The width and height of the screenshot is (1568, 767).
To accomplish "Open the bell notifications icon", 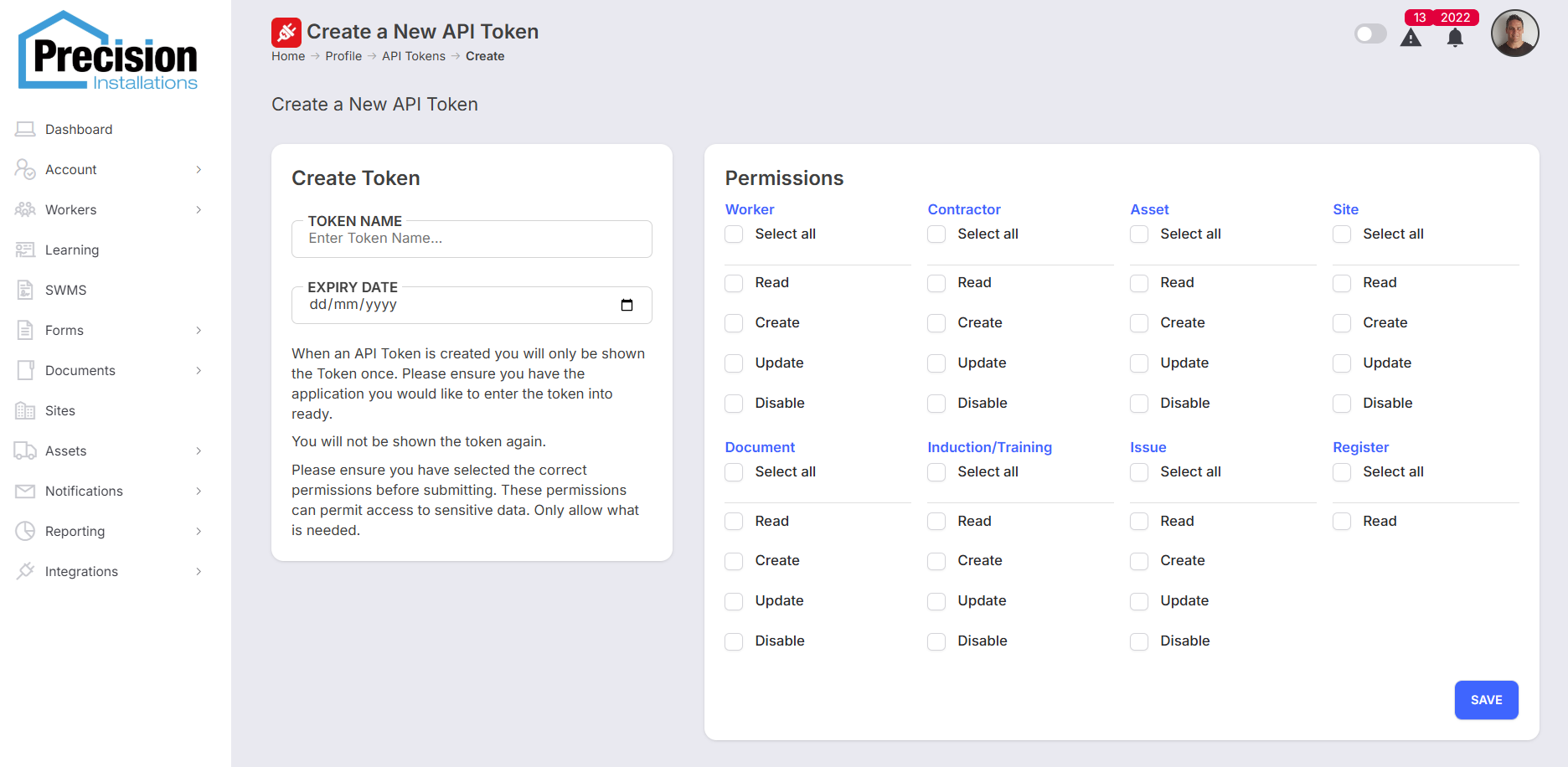I will point(1455,38).
